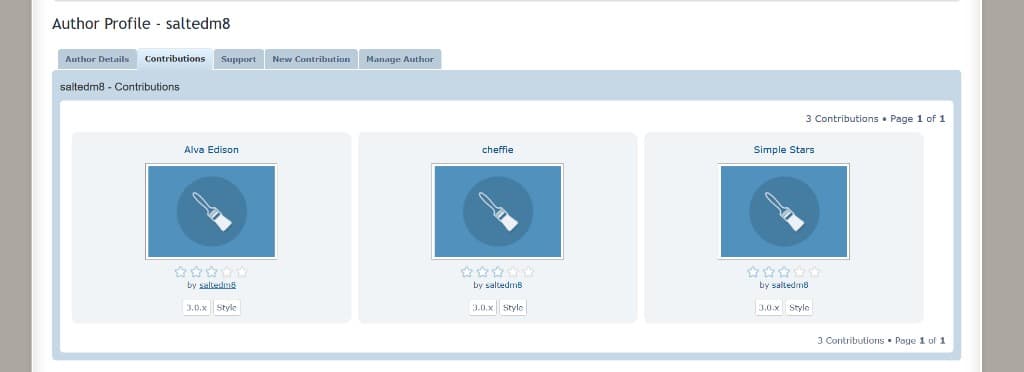Screen dimensions: 1024x372
Task: Click third rating star of Simple Stars
Action: (784, 271)
